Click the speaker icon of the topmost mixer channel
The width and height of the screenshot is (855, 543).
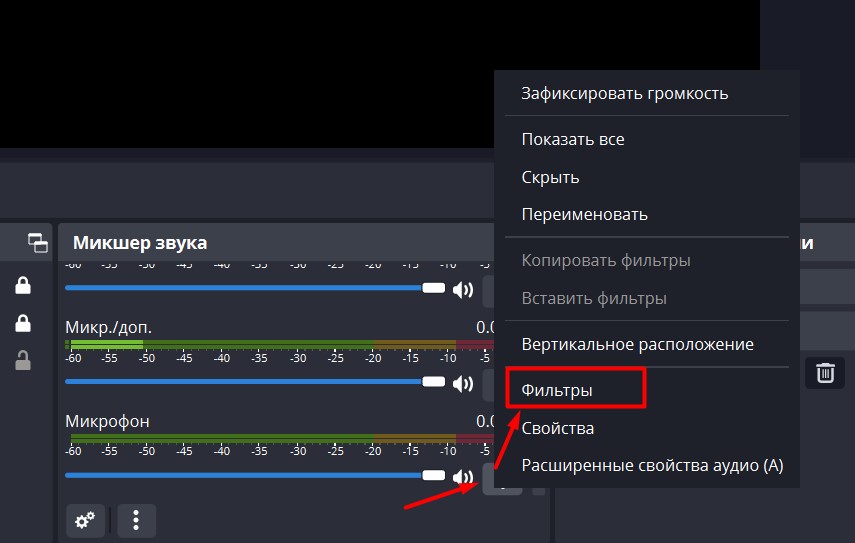pos(462,290)
